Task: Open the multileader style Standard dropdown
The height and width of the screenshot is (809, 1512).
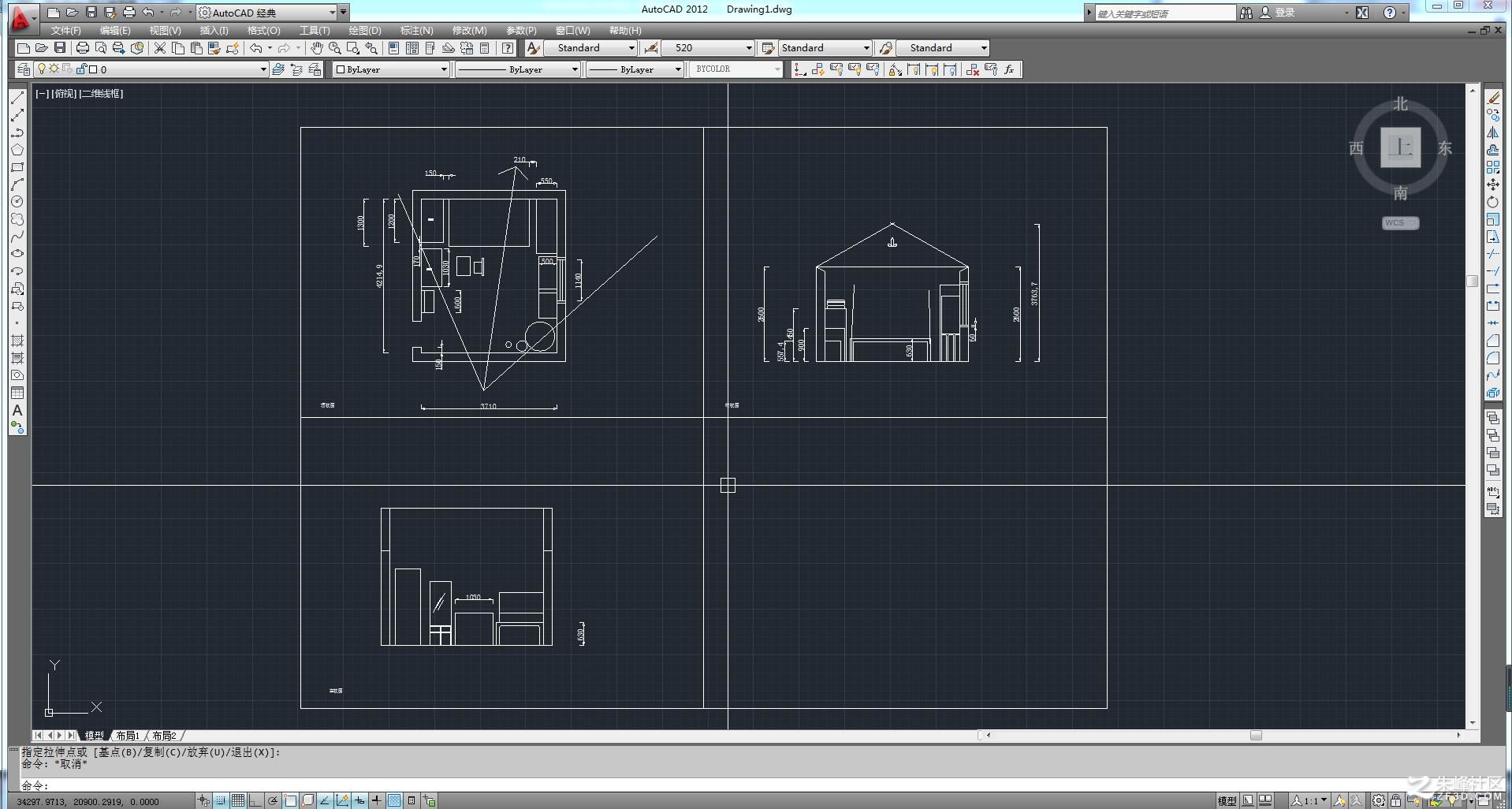Action: point(942,48)
